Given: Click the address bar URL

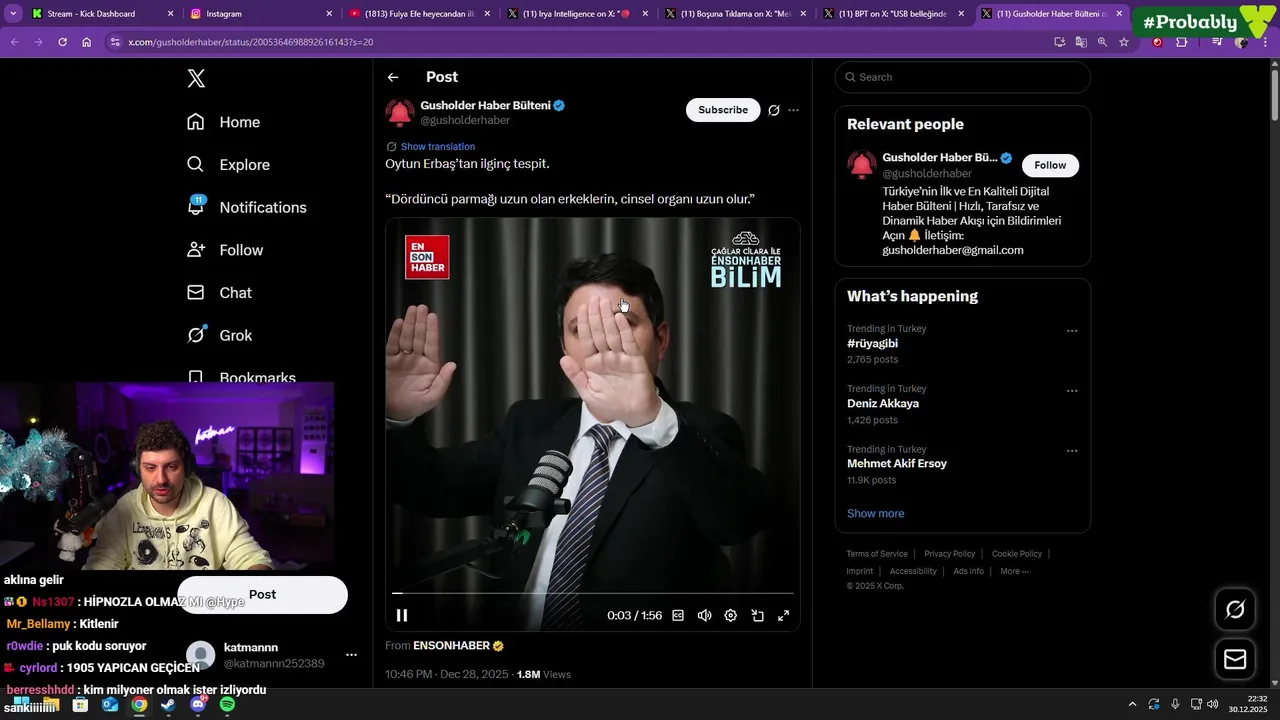Looking at the screenshot, I should point(250,42).
